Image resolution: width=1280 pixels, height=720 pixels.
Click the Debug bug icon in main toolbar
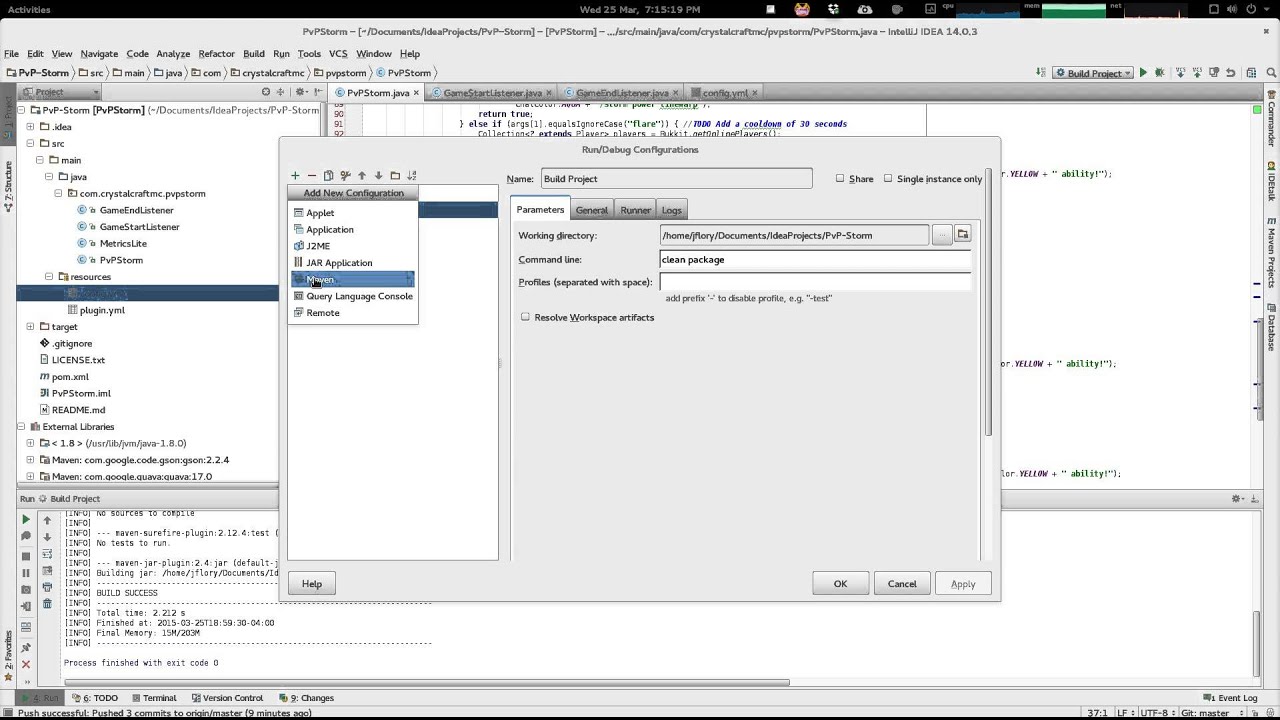[1160, 73]
